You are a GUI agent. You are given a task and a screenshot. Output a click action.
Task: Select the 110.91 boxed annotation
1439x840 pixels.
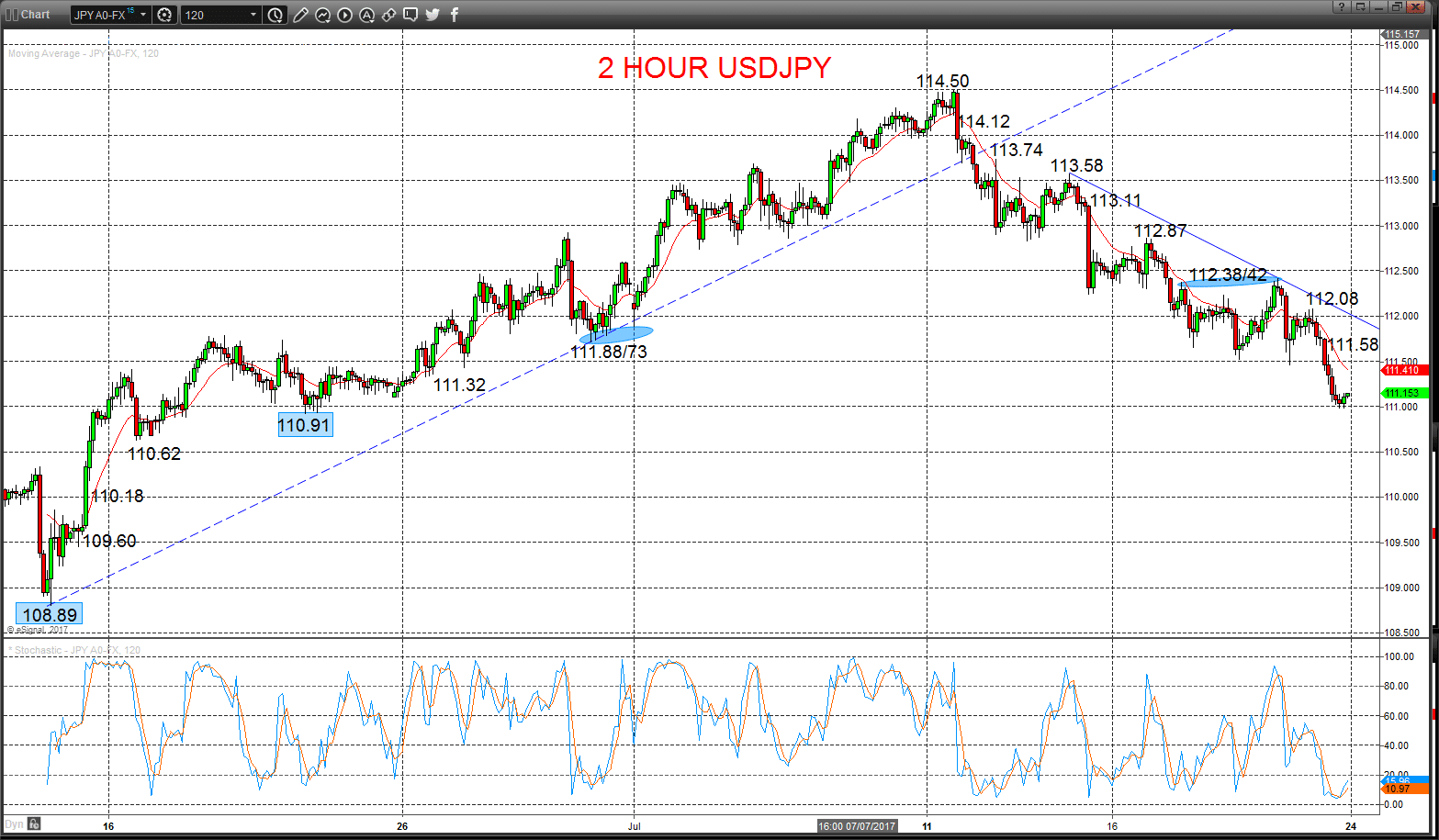[305, 424]
